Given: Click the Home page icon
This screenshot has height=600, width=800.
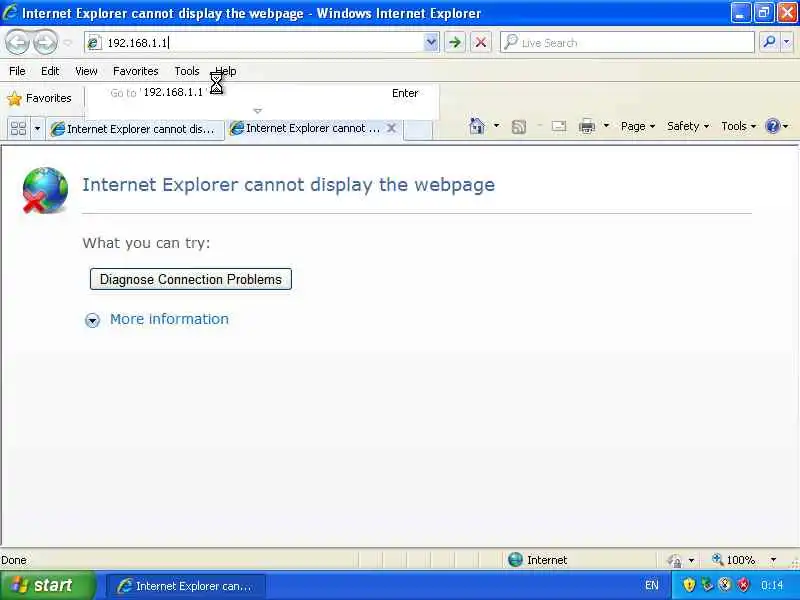Looking at the screenshot, I should pos(477,126).
